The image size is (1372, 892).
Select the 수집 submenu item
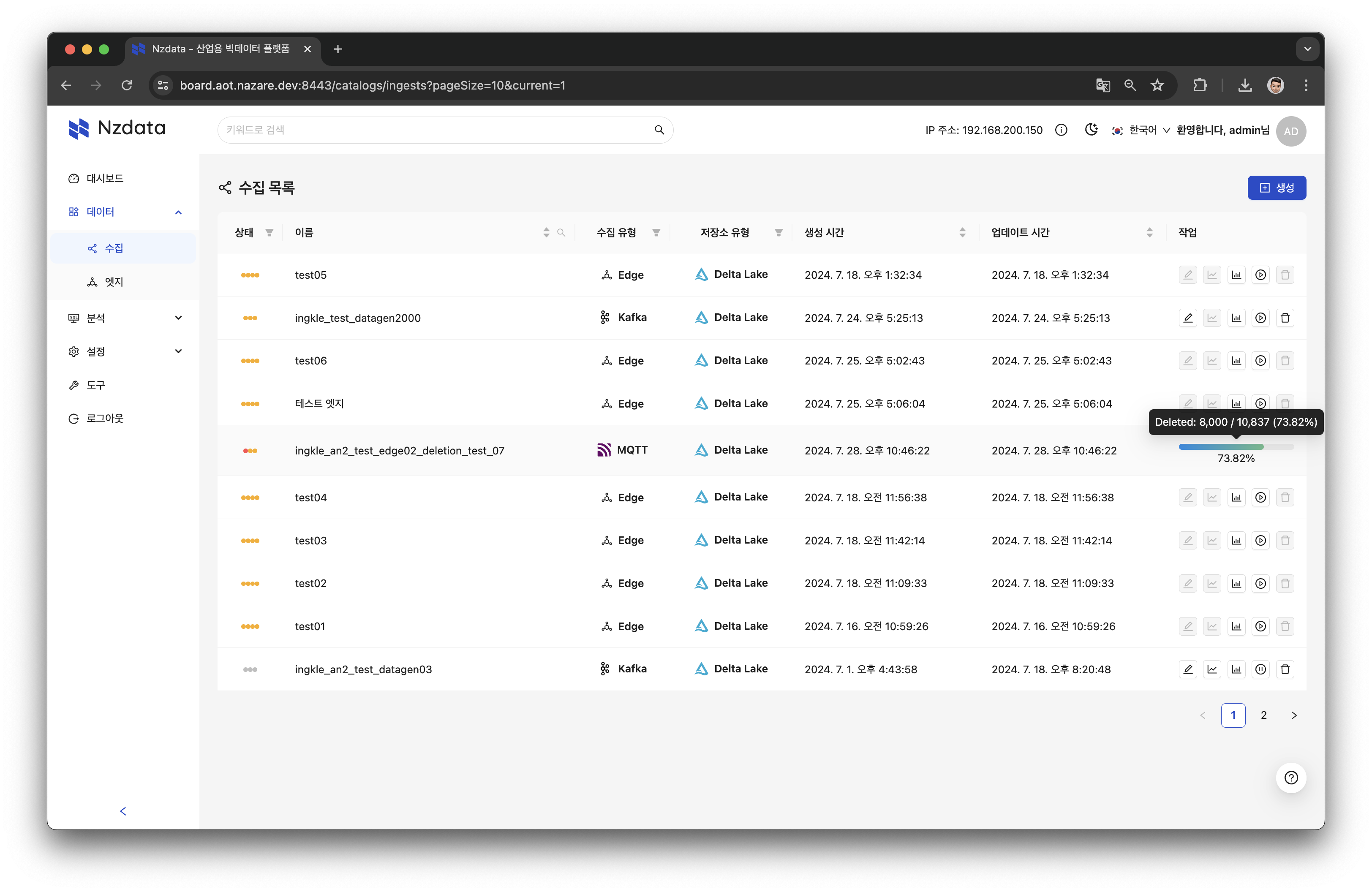tap(123, 248)
